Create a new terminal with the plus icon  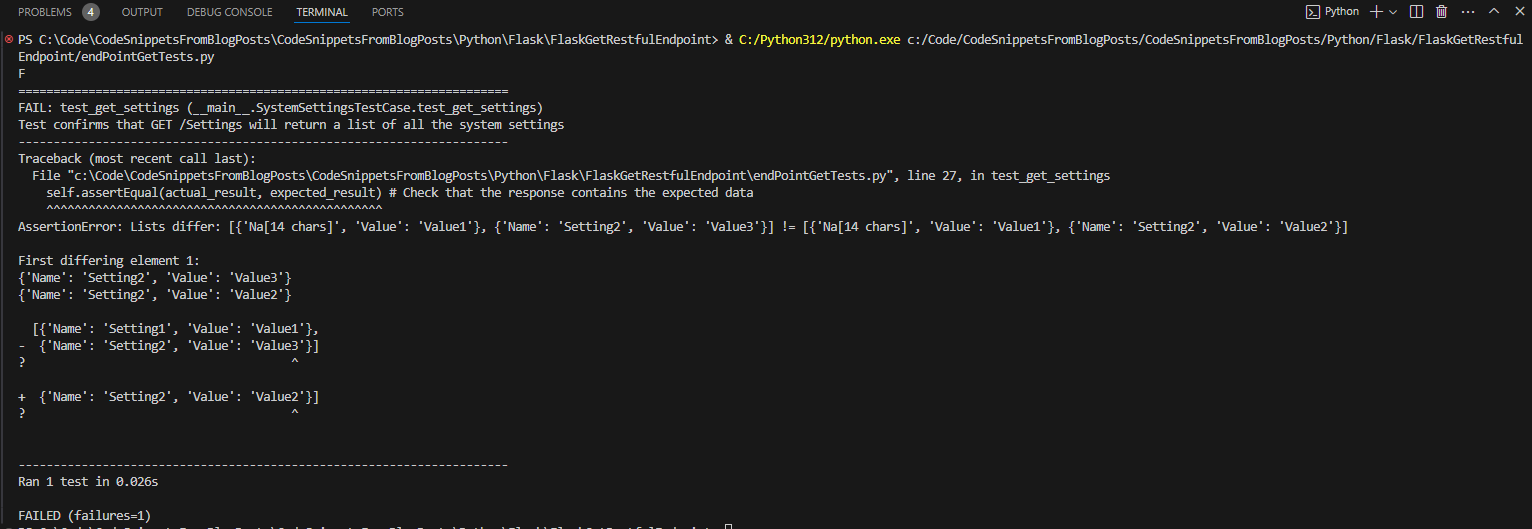click(1376, 12)
